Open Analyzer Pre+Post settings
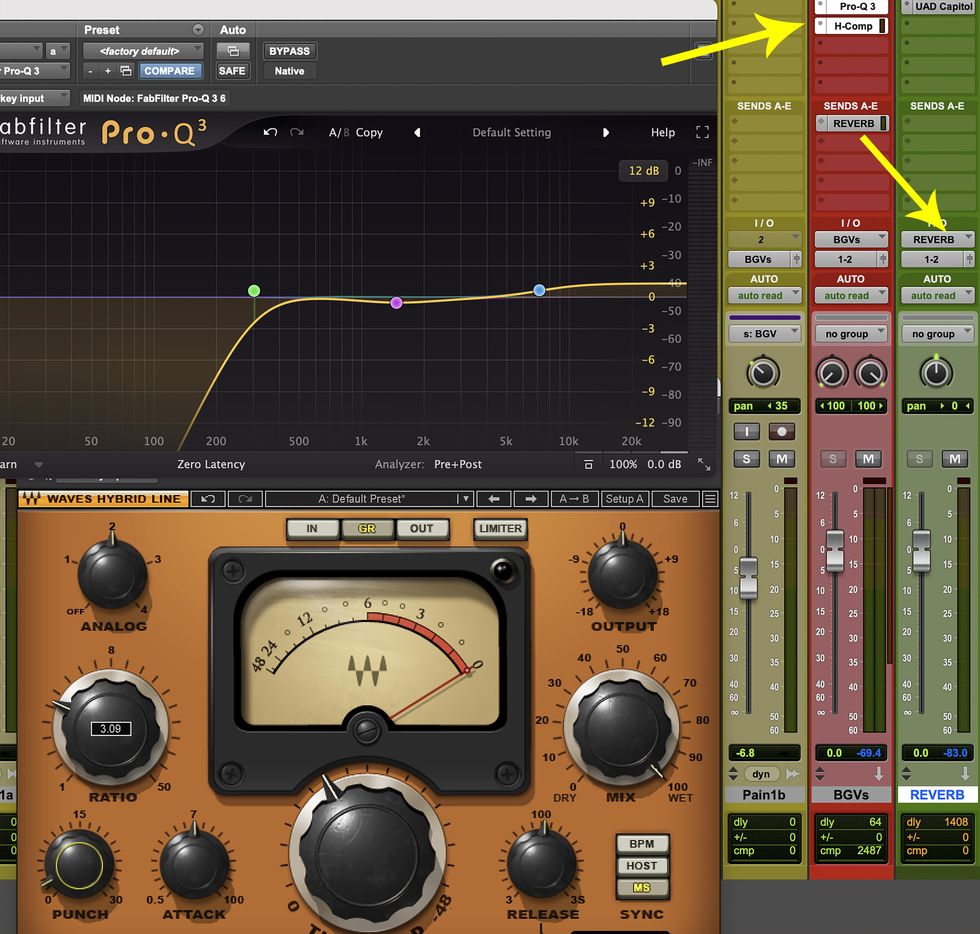The width and height of the screenshot is (980, 934). click(x=458, y=464)
